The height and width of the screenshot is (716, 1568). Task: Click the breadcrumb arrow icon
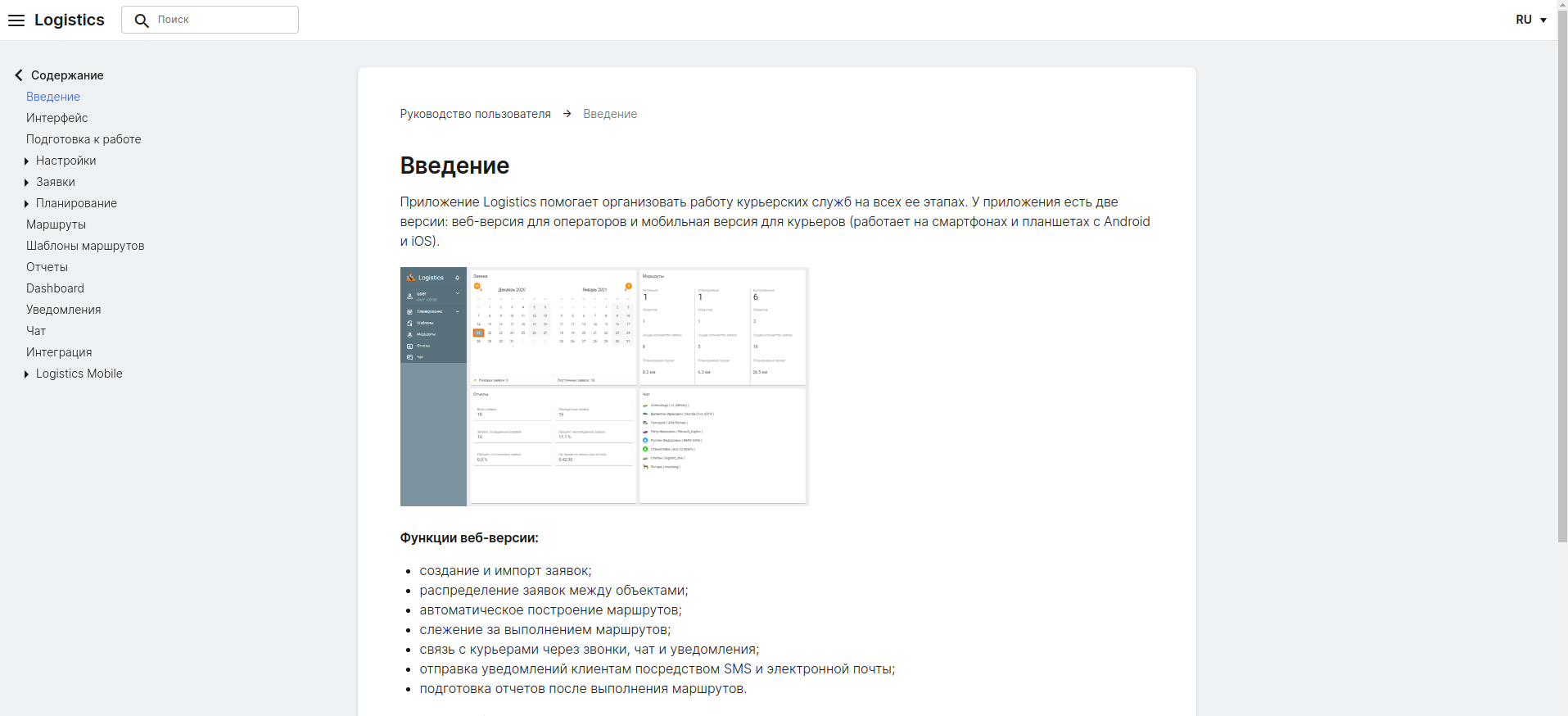(x=567, y=114)
